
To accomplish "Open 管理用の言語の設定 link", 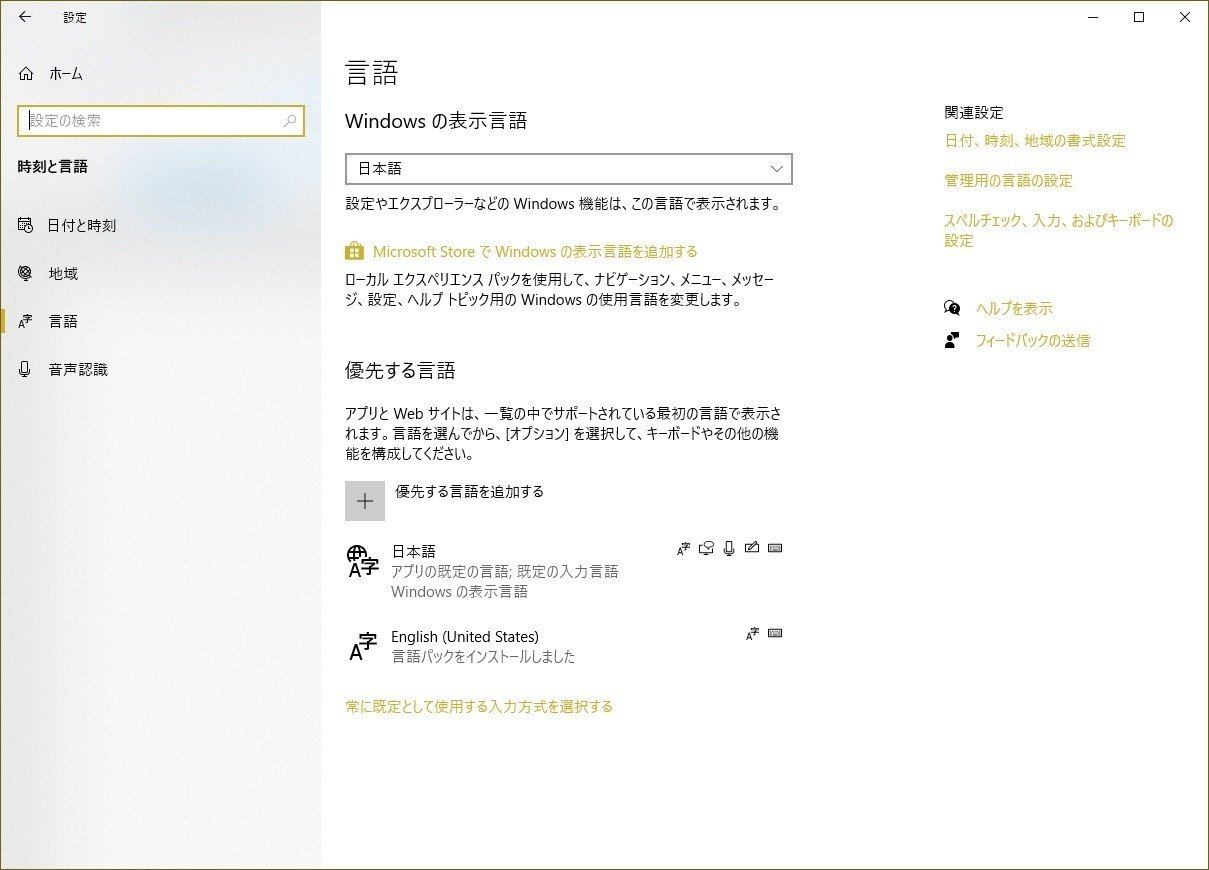I will 1007,181.
